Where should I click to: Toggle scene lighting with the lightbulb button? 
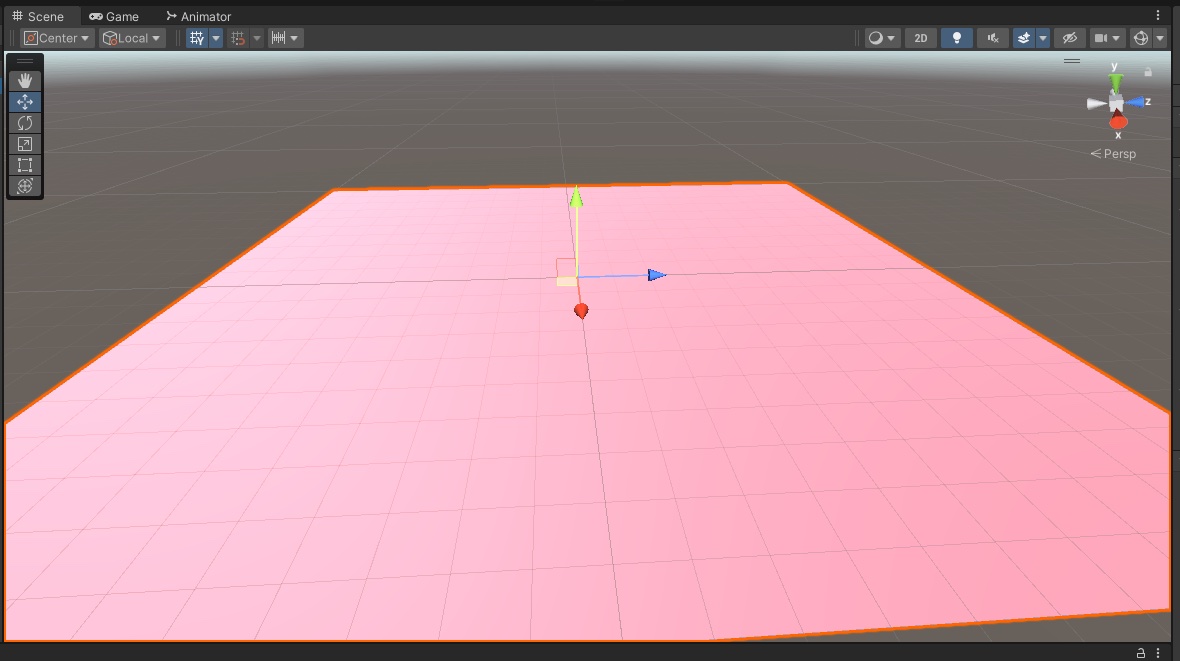coord(957,38)
